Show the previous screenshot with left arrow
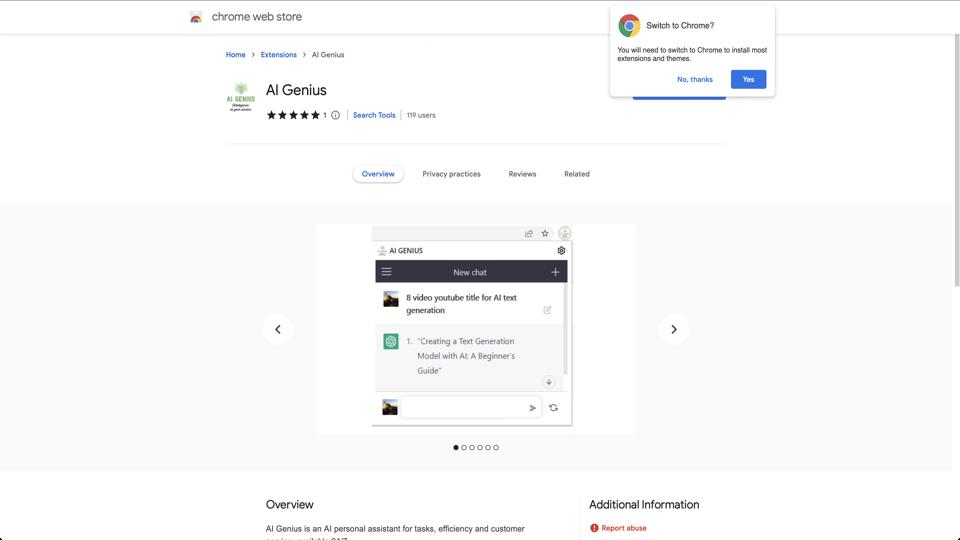 tap(278, 329)
